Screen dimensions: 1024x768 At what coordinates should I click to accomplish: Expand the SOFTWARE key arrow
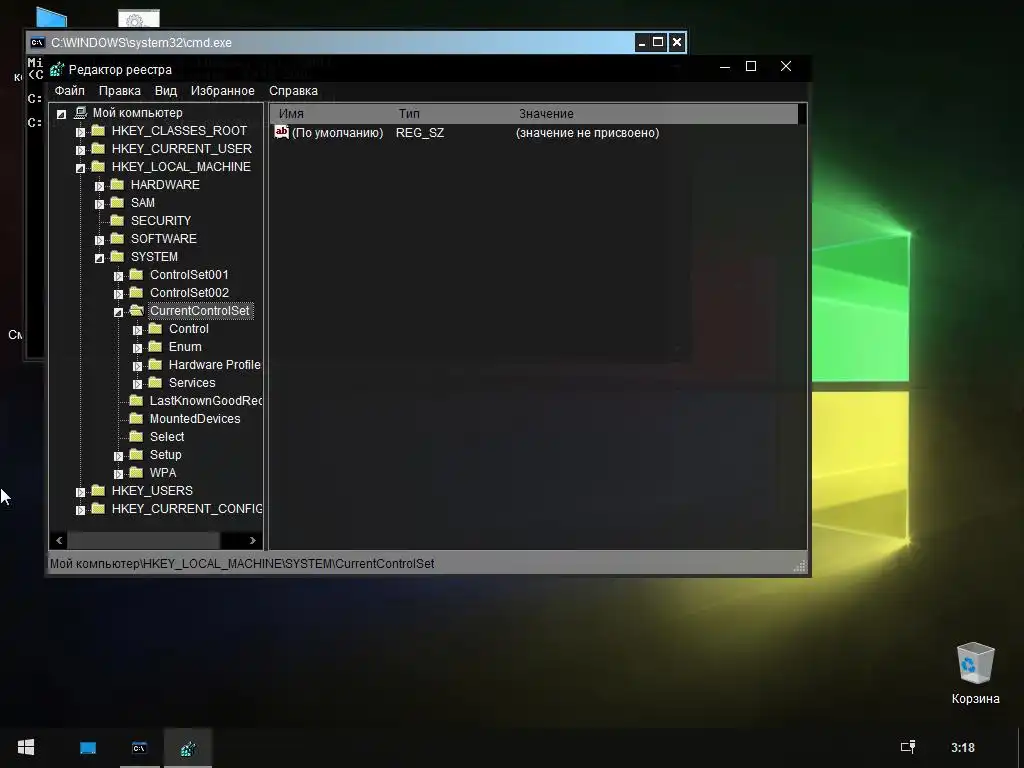[99, 240]
